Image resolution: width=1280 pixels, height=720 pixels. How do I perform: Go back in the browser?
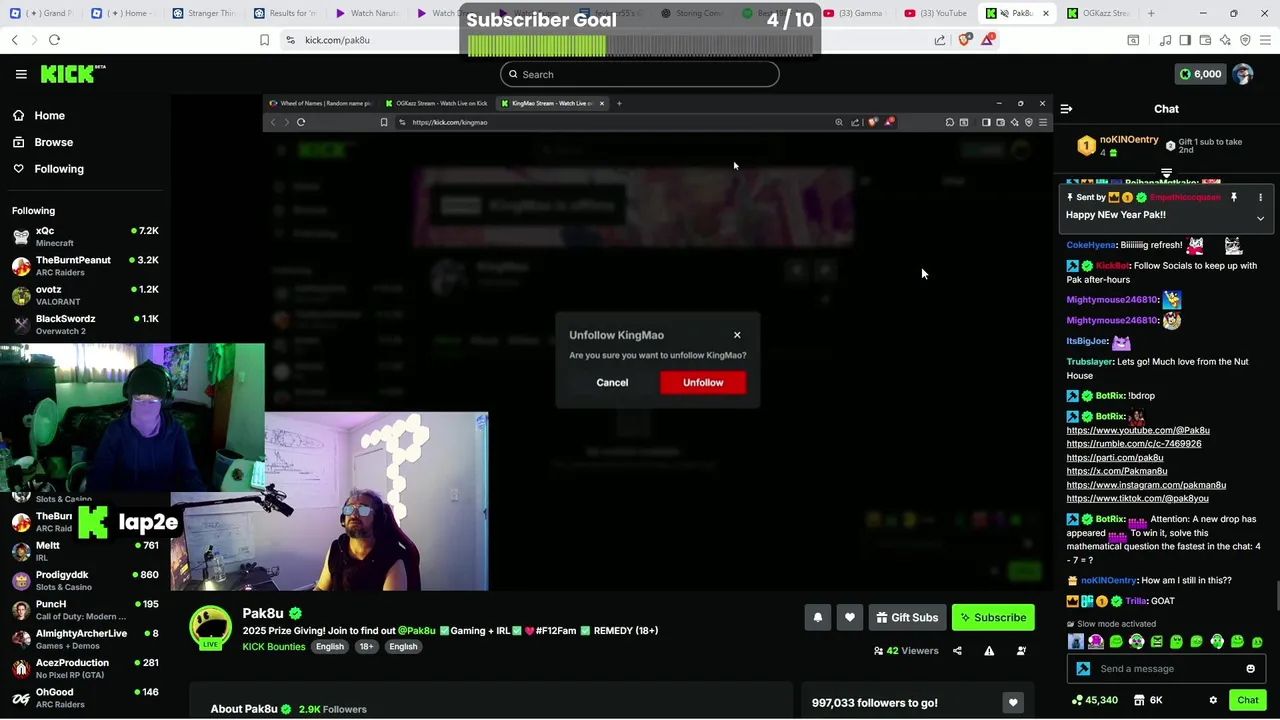coord(14,40)
